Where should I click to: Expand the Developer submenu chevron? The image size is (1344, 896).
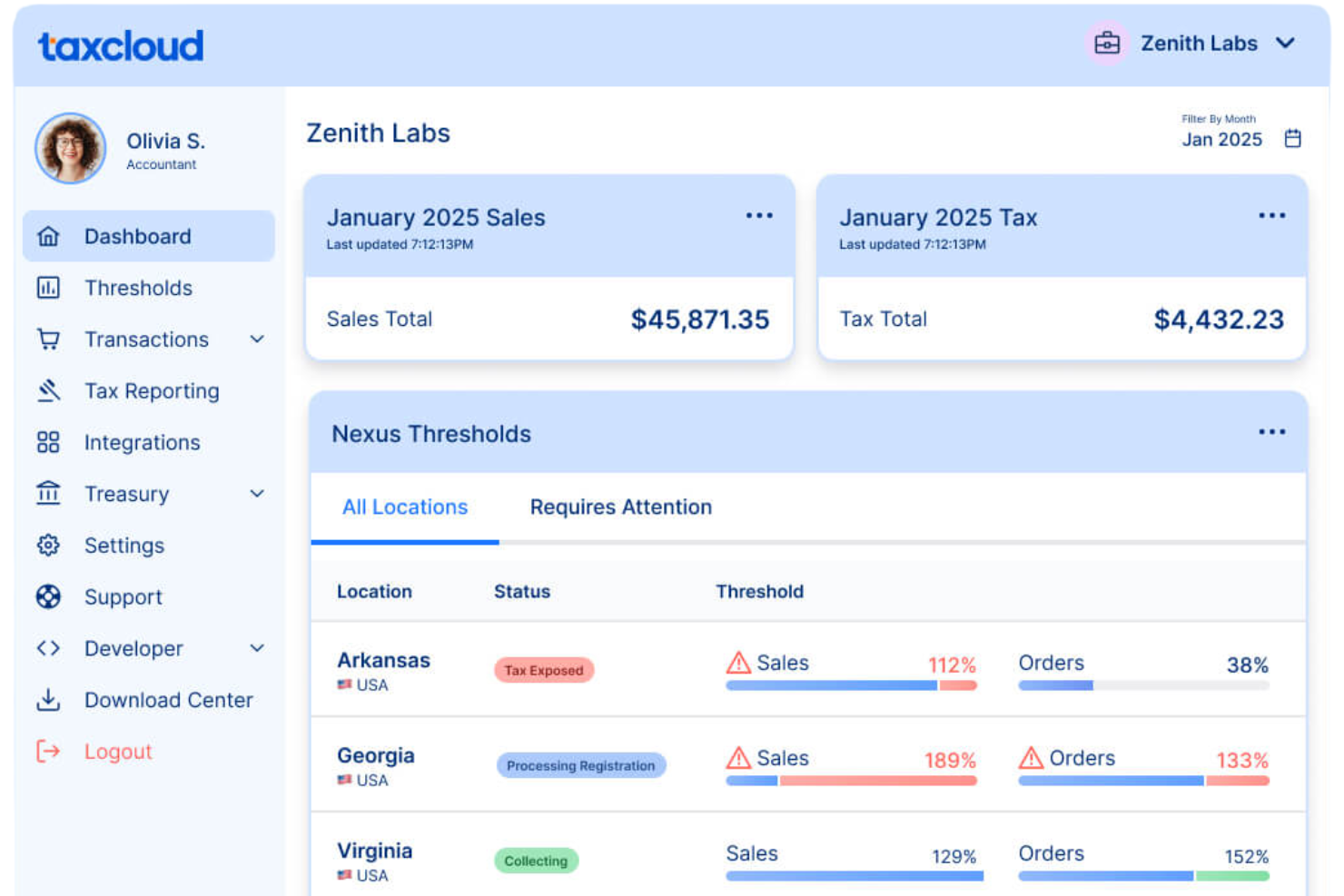click(257, 648)
